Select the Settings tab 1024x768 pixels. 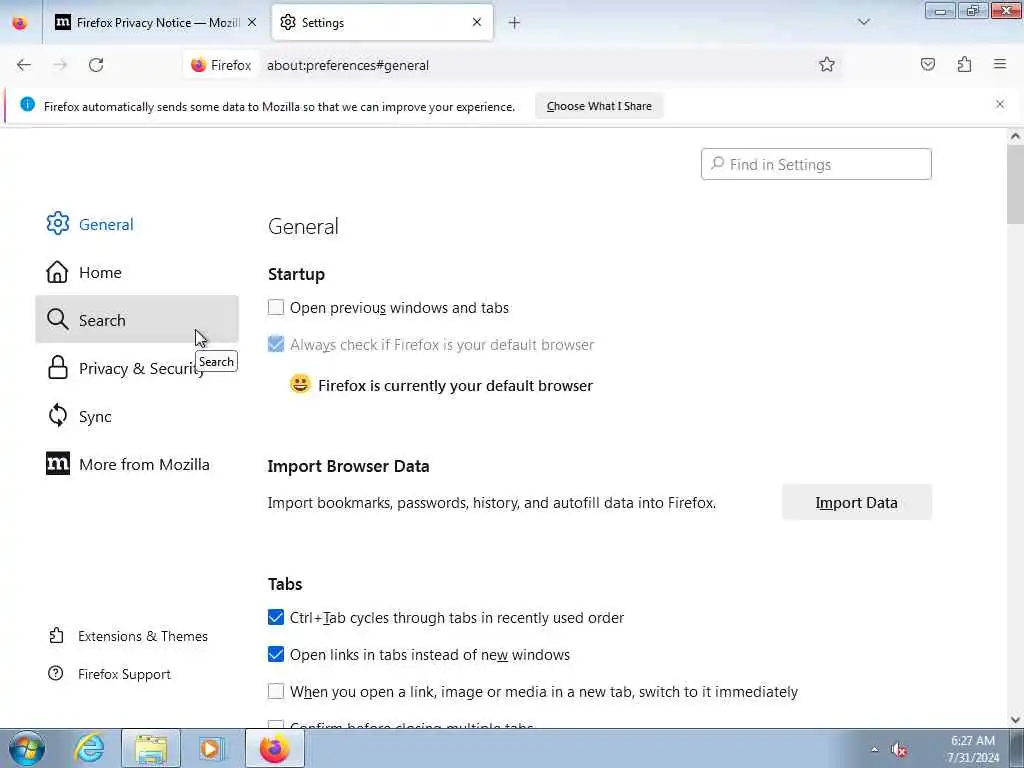point(382,22)
